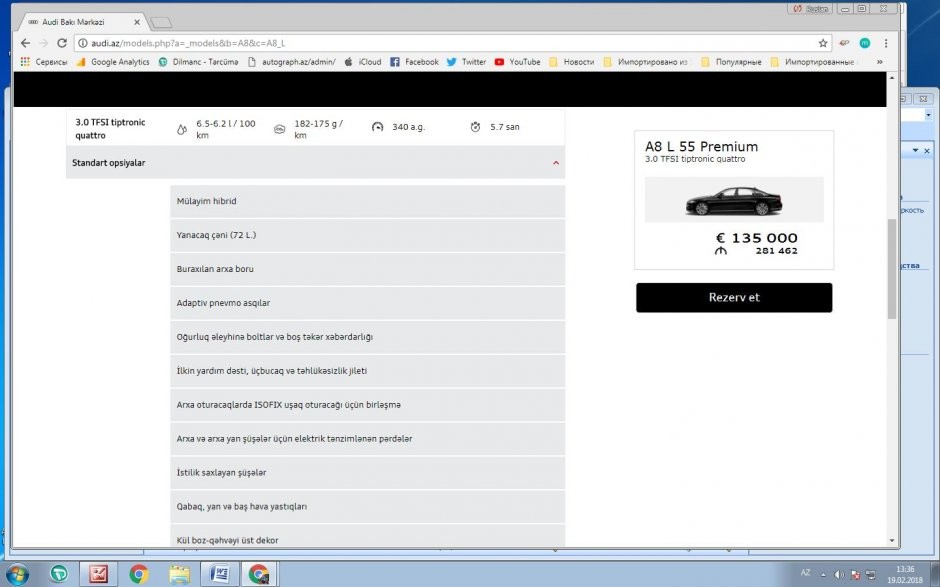Click the A8 L car thumbnail image
The width and height of the screenshot is (940, 587).
pyautogui.click(x=733, y=200)
